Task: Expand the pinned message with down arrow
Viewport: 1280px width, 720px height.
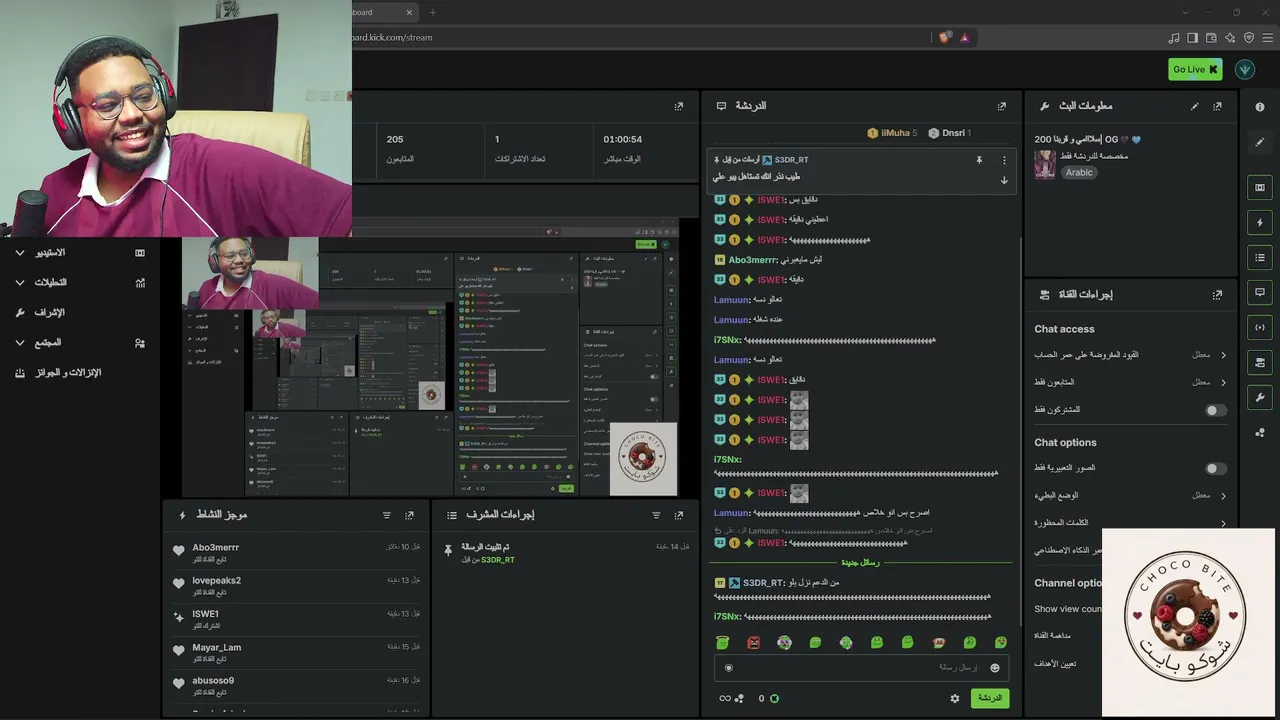Action: pos(1004,180)
